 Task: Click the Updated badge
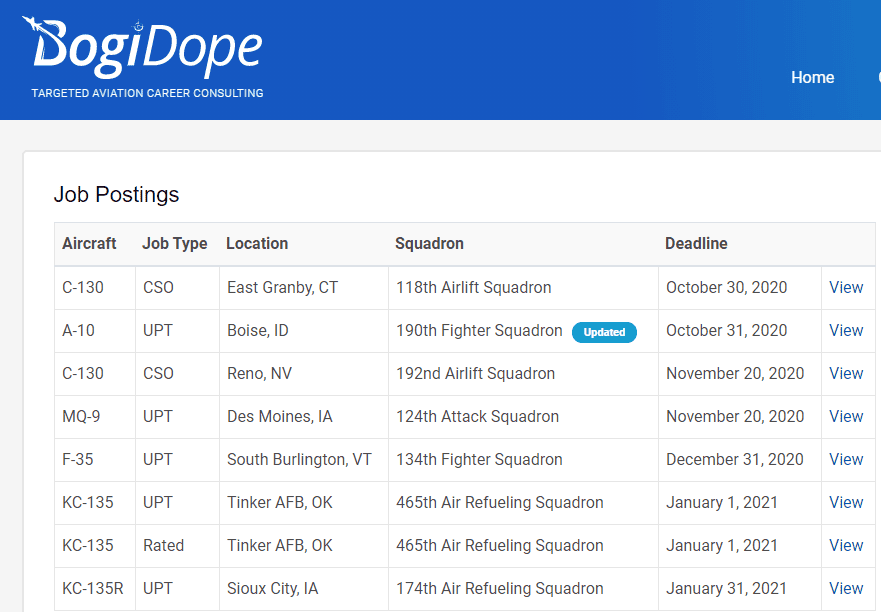coord(604,332)
